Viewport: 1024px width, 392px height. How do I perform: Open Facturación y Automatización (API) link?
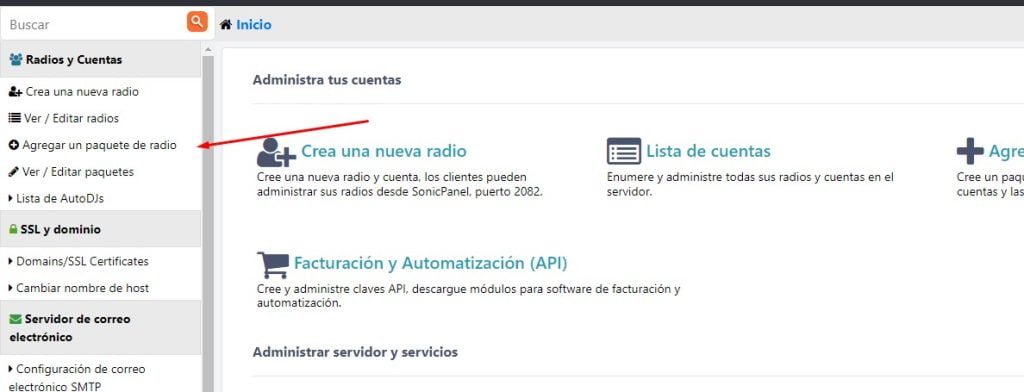click(430, 263)
